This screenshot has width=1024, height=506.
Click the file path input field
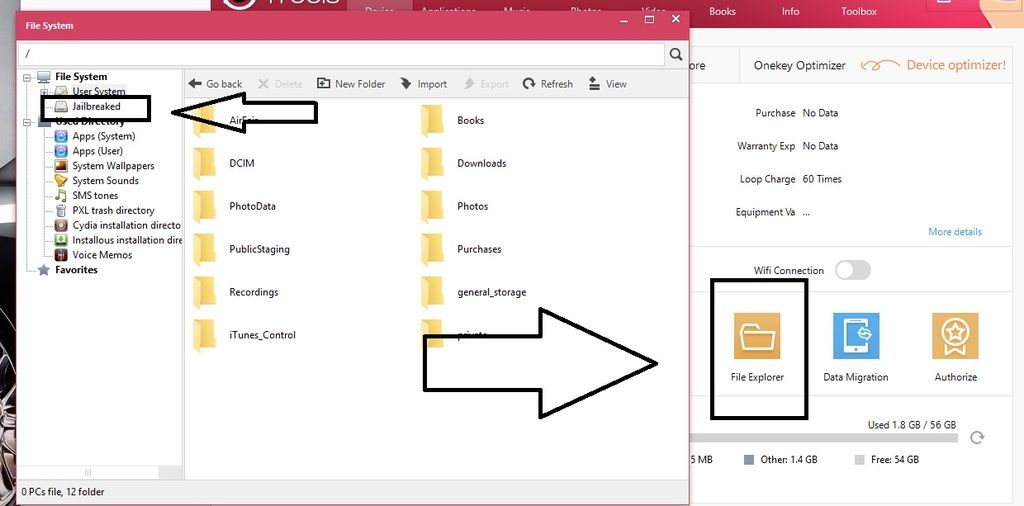(340, 54)
